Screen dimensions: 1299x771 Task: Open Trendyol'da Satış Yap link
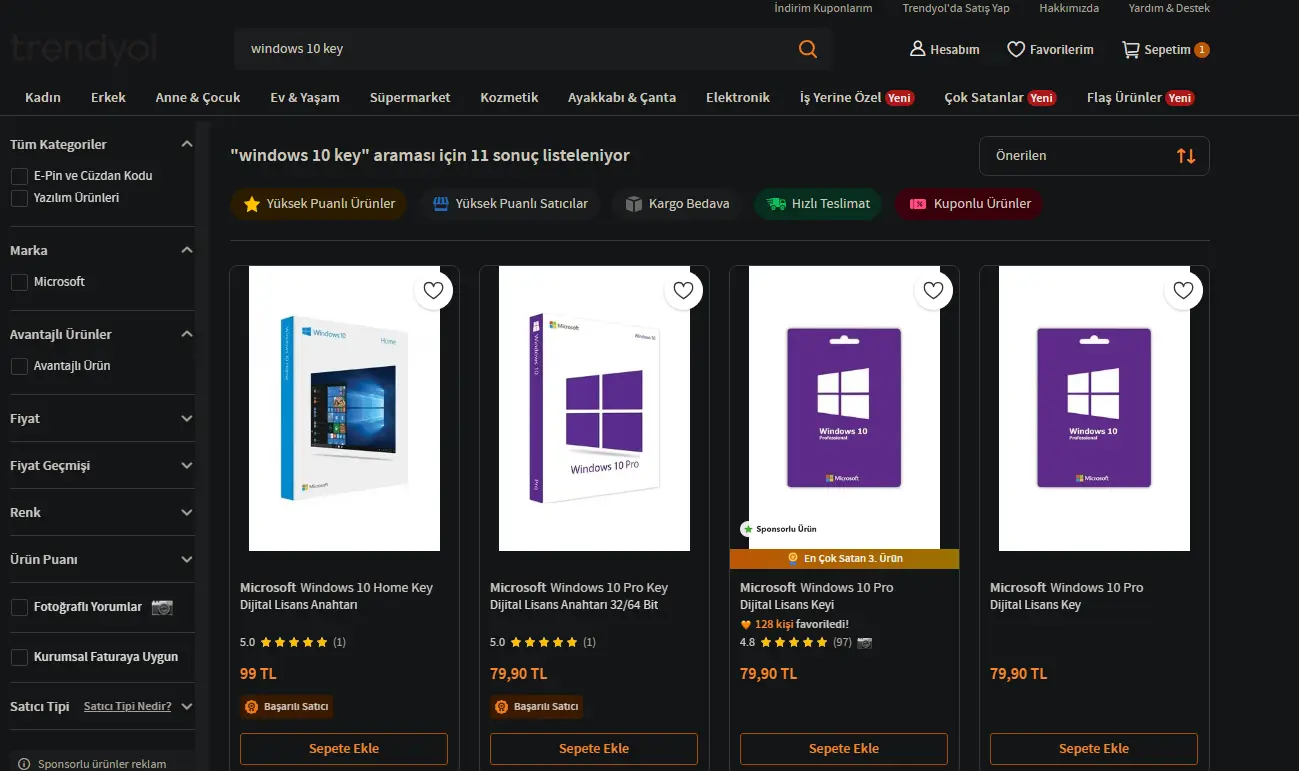[x=956, y=8]
